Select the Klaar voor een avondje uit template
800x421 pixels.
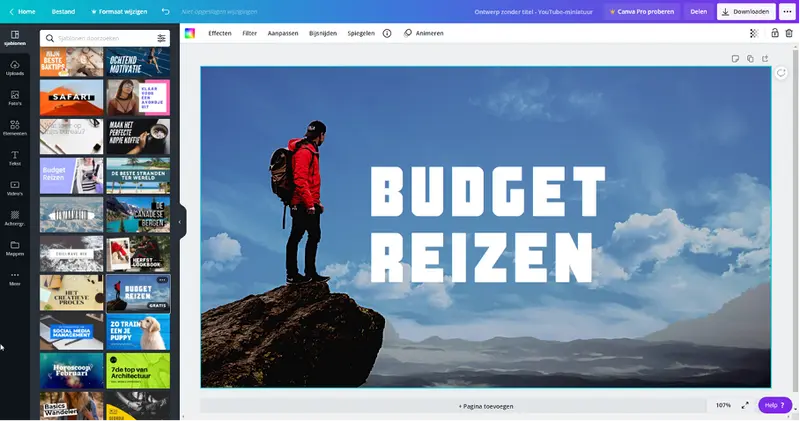tap(138, 97)
